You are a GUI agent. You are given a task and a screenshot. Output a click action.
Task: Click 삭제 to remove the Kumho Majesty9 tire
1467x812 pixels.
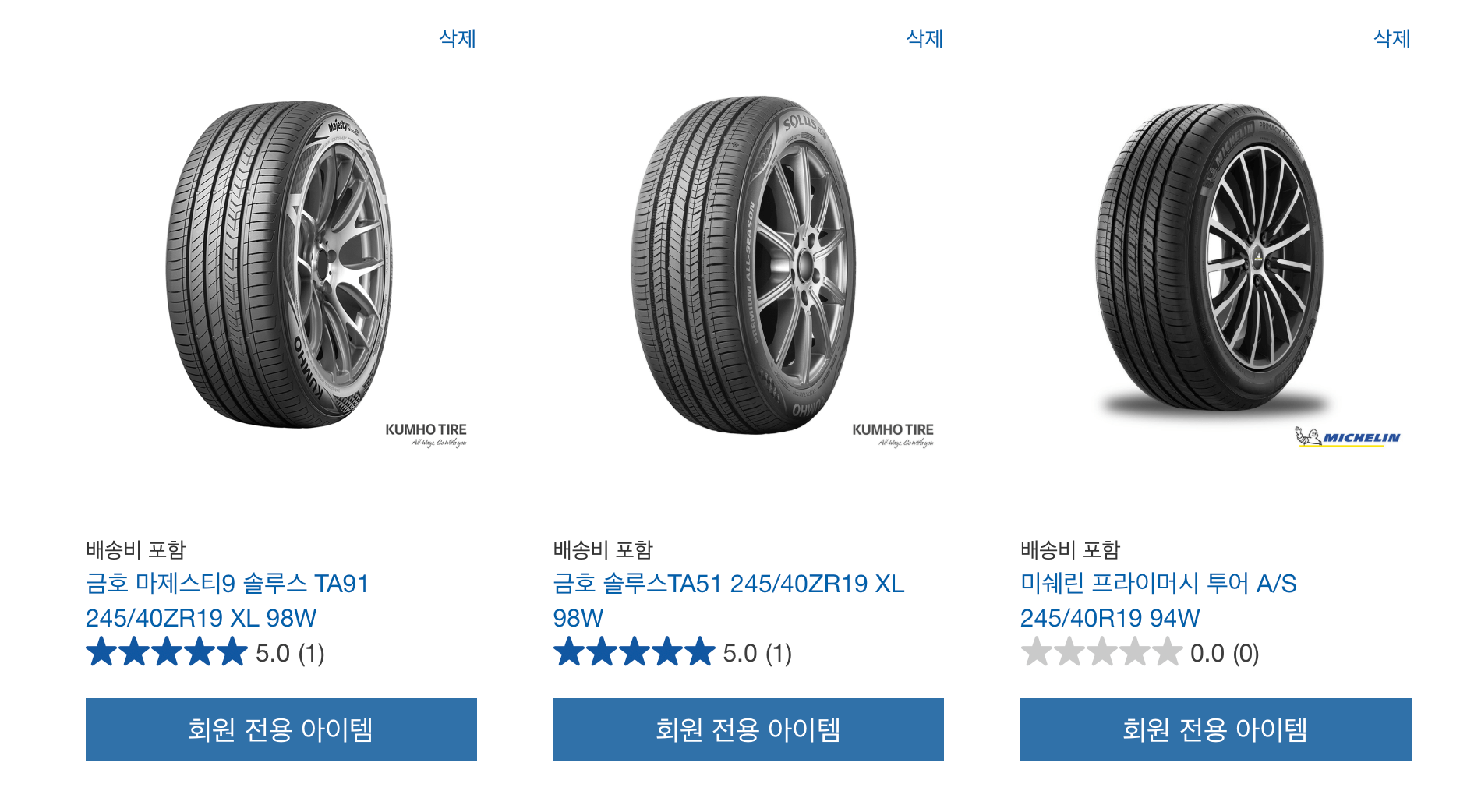coord(457,37)
